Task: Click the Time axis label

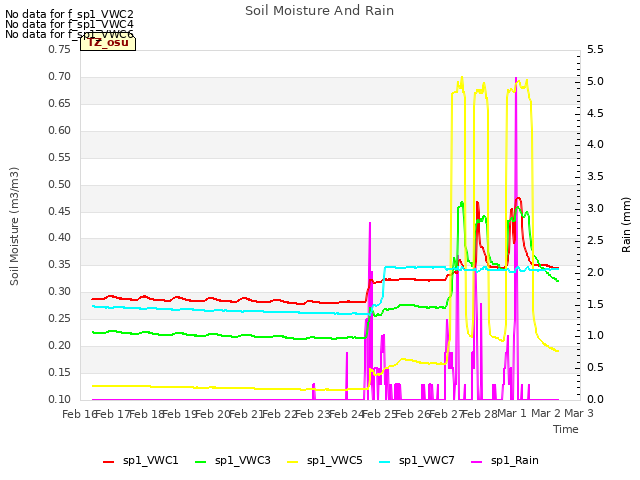Action: tap(566, 429)
